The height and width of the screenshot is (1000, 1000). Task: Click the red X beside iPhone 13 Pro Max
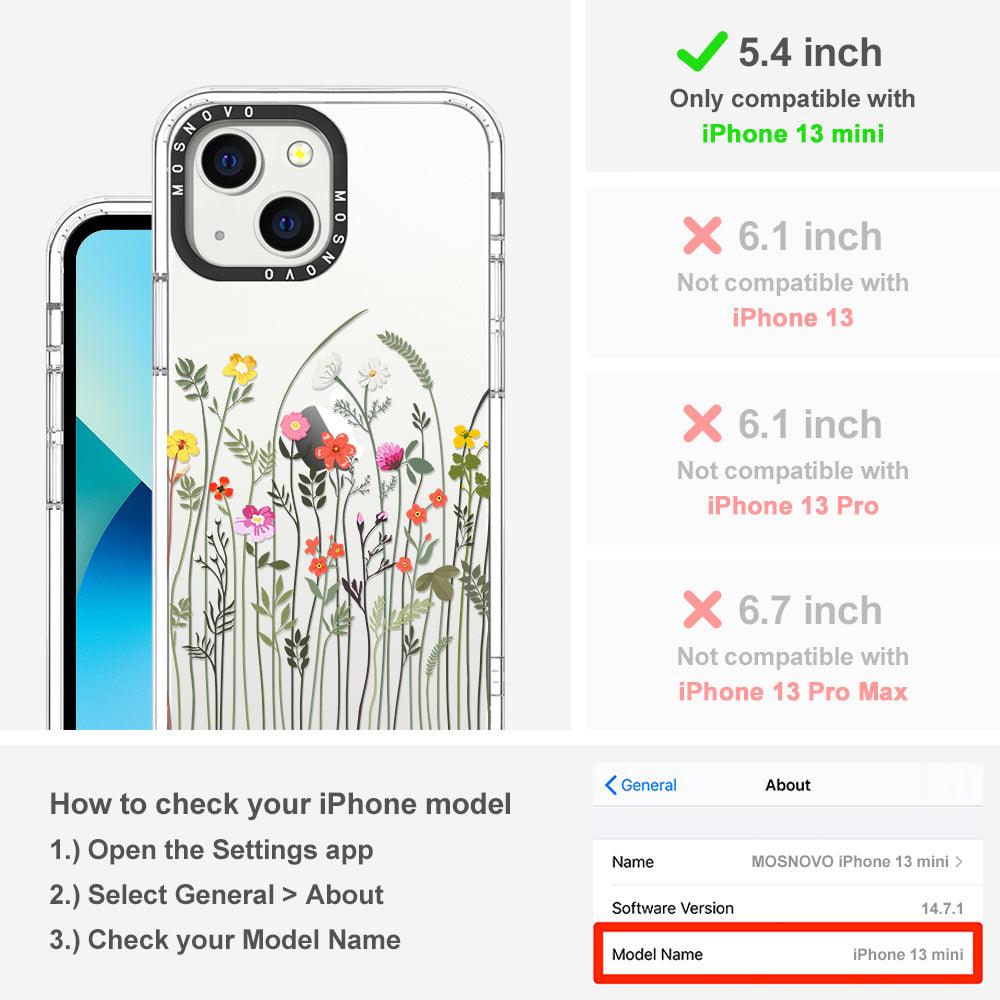click(x=702, y=610)
